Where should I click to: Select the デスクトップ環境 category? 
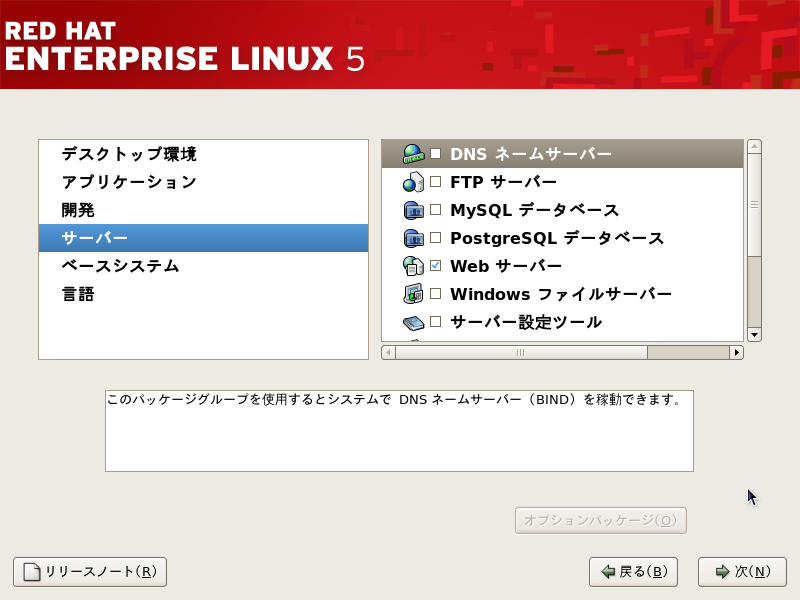click(204, 154)
